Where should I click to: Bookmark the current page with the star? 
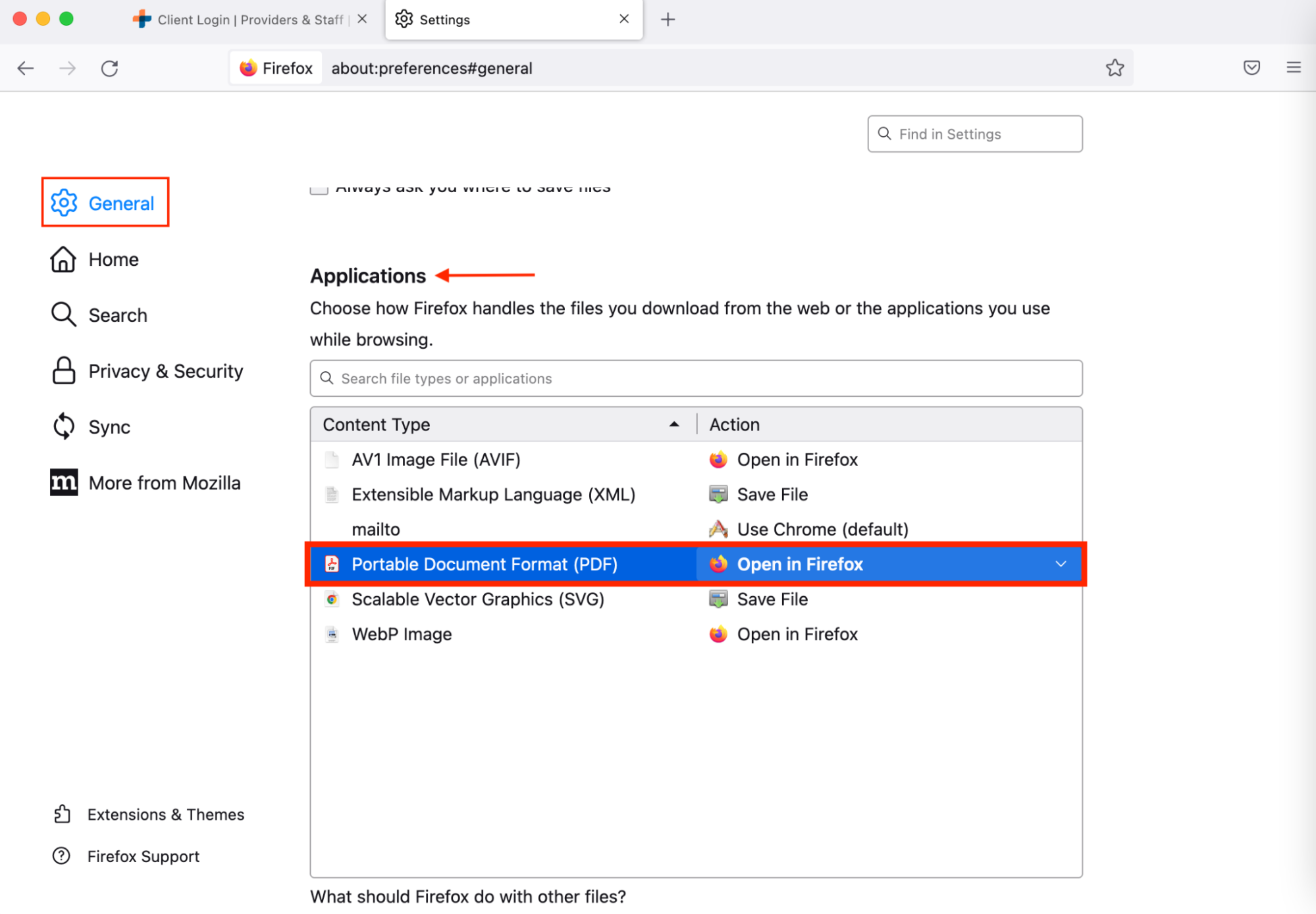[x=1115, y=68]
